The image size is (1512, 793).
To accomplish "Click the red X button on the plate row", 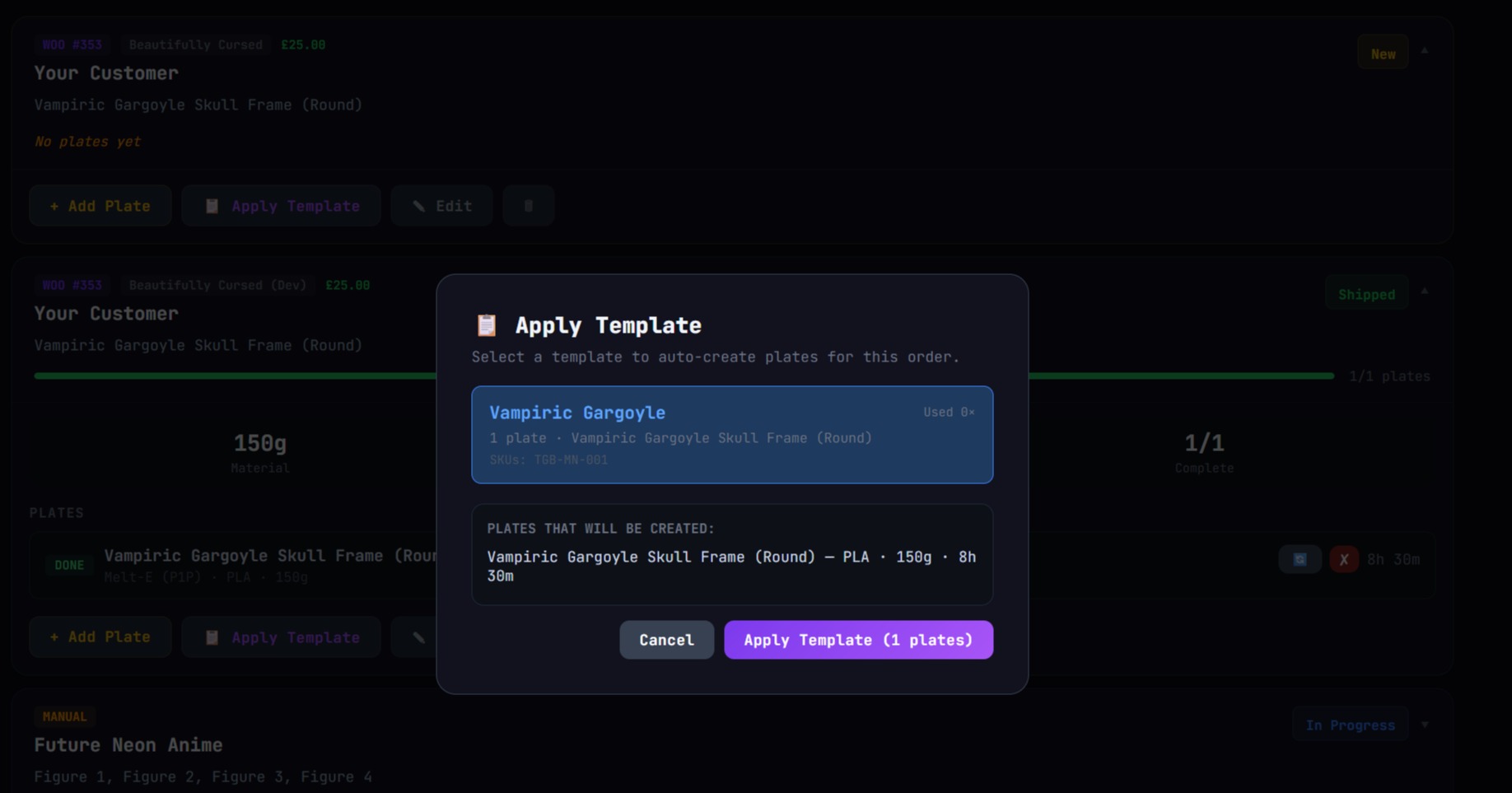I will point(1343,560).
